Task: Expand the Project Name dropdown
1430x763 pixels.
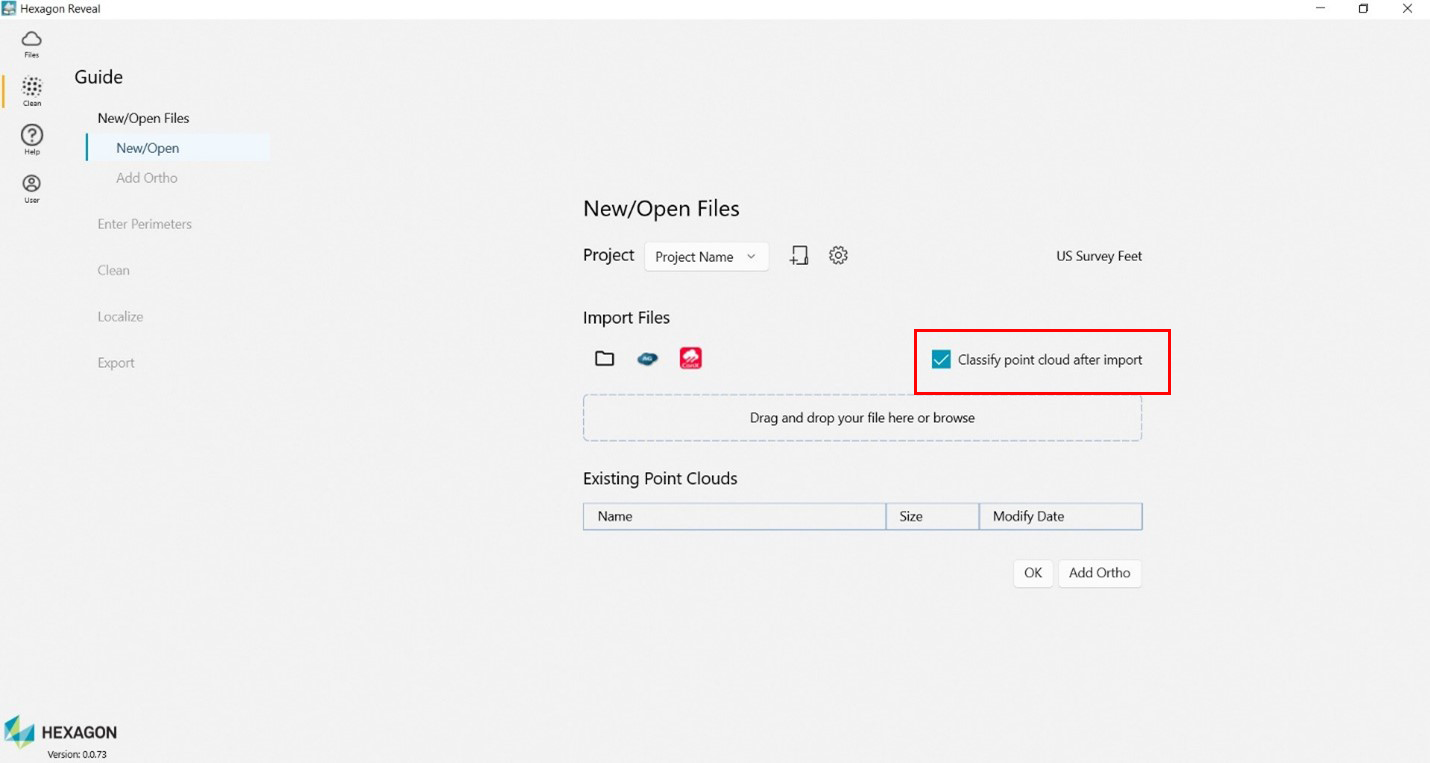Action: (706, 257)
